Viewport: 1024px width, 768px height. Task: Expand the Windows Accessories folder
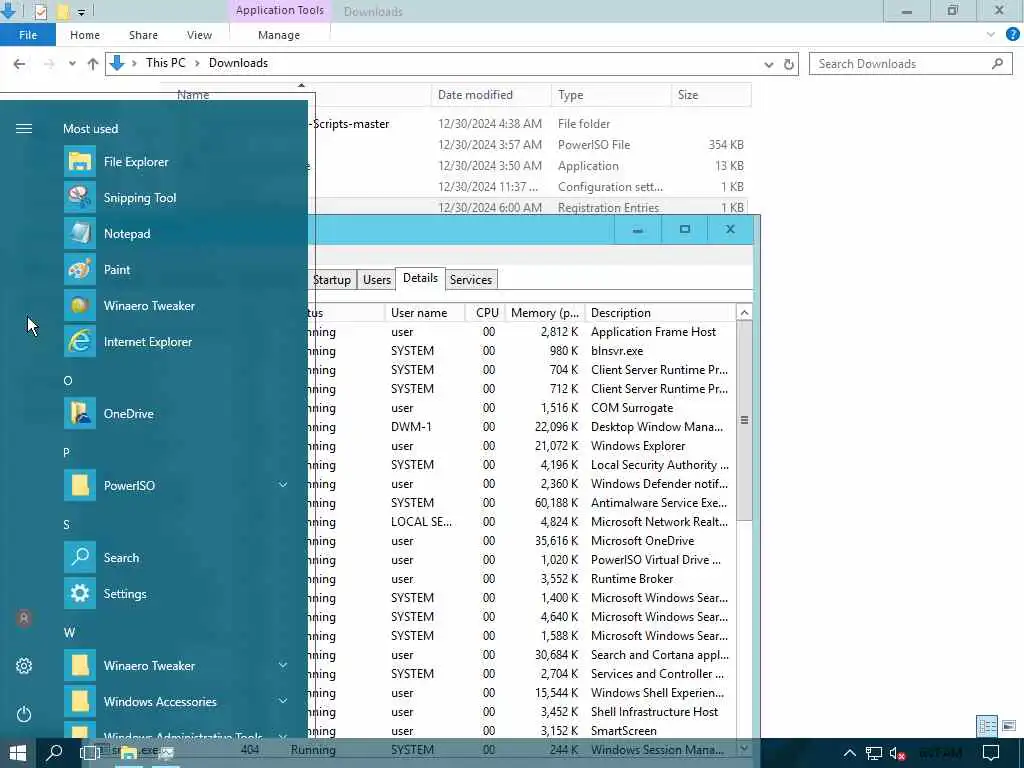(x=283, y=701)
